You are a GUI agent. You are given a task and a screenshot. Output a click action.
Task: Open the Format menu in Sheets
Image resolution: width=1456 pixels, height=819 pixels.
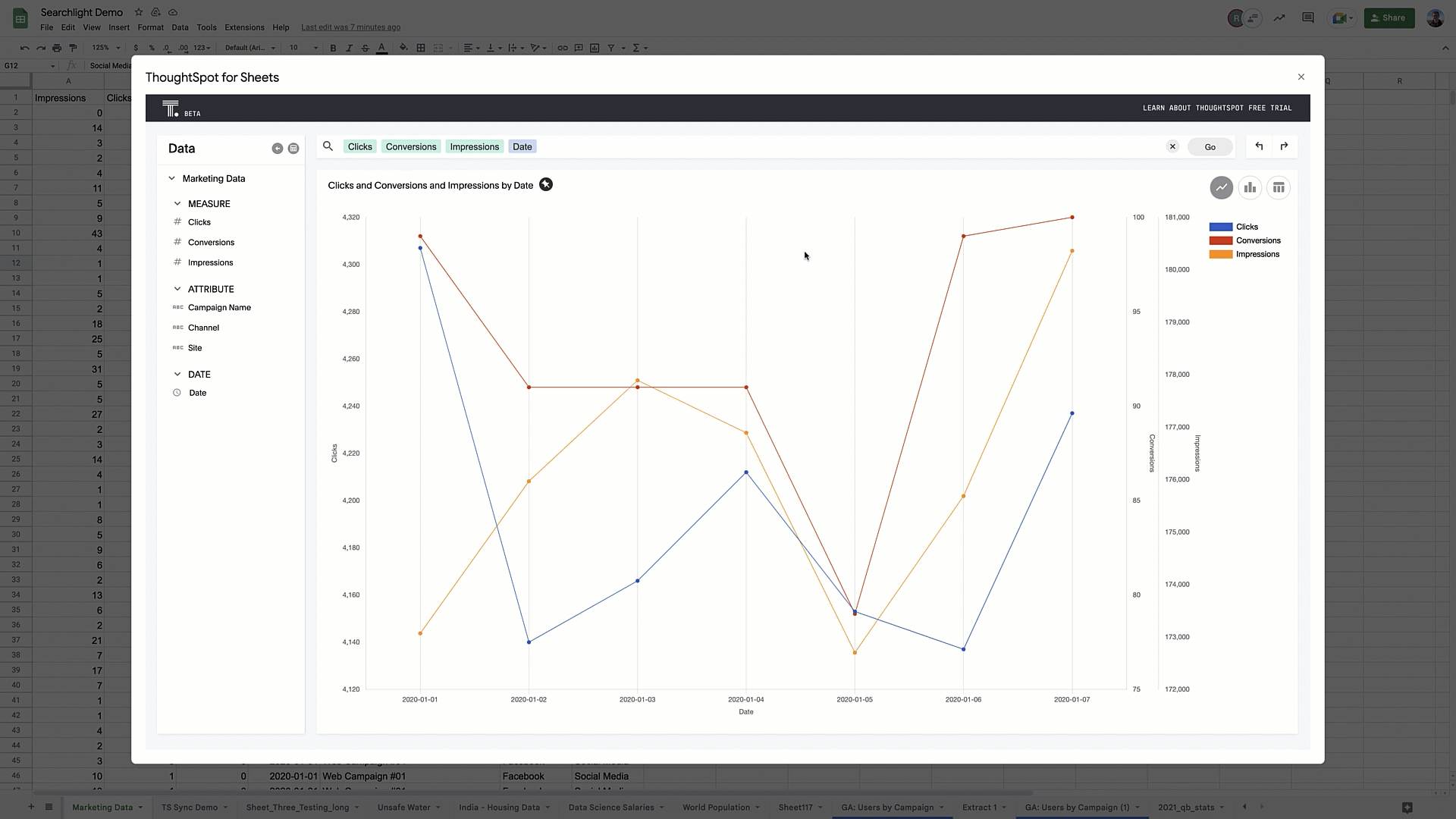[x=150, y=27]
